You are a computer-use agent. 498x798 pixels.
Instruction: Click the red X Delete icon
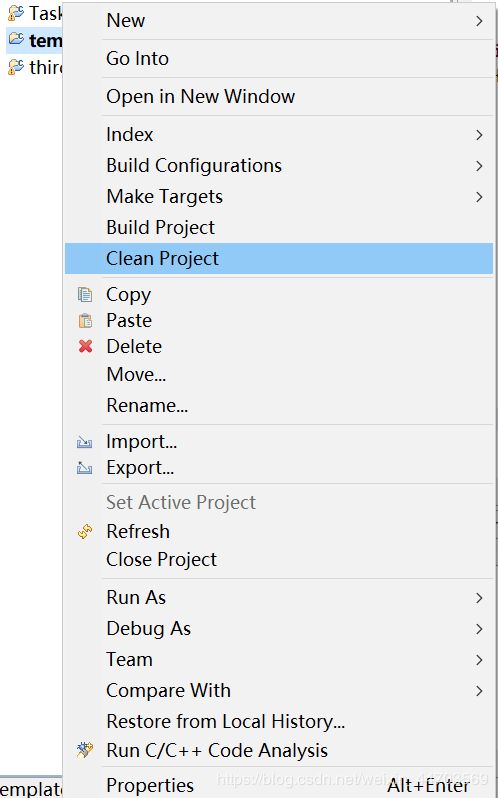pyautogui.click(x=85, y=347)
